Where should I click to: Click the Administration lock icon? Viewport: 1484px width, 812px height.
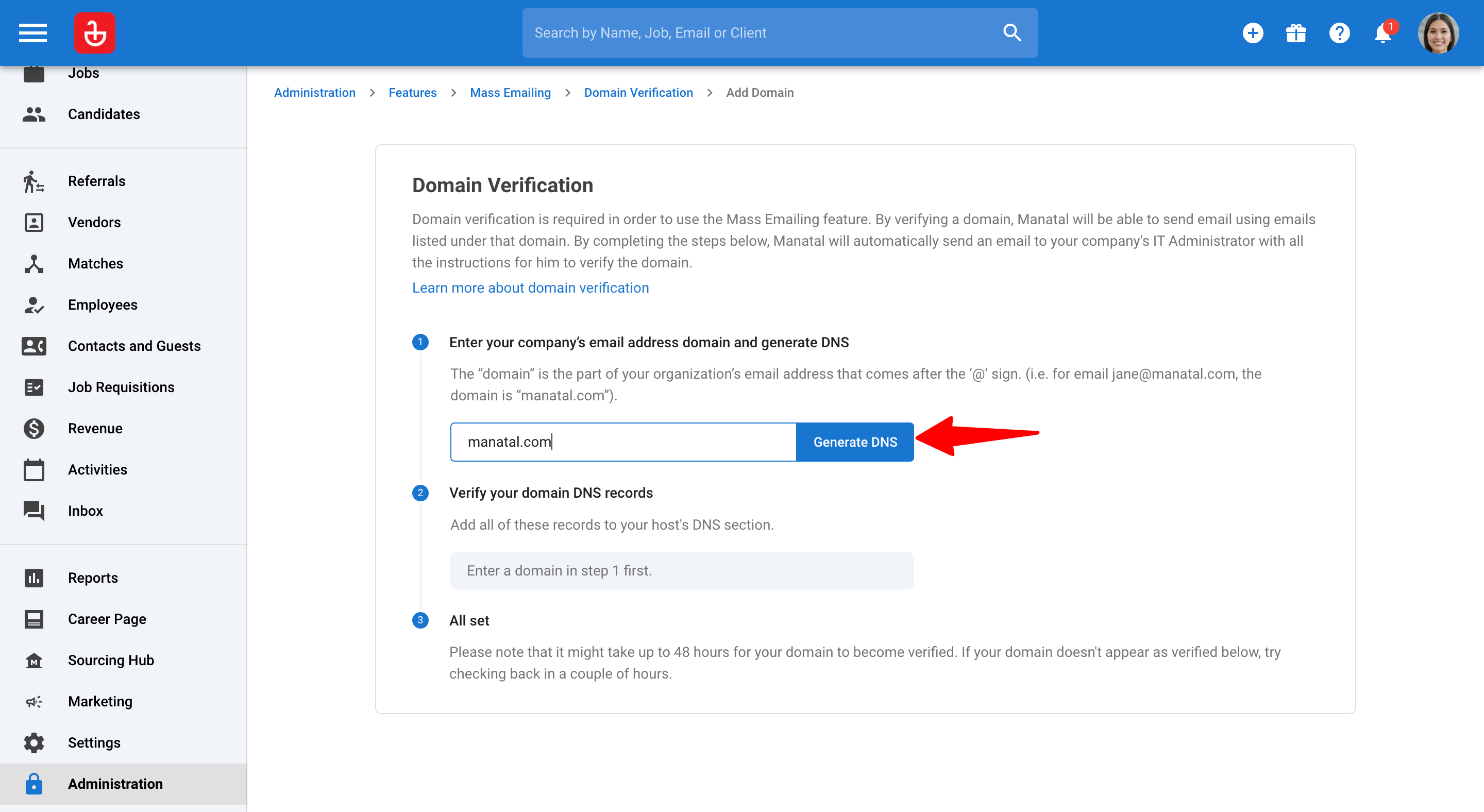[34, 784]
